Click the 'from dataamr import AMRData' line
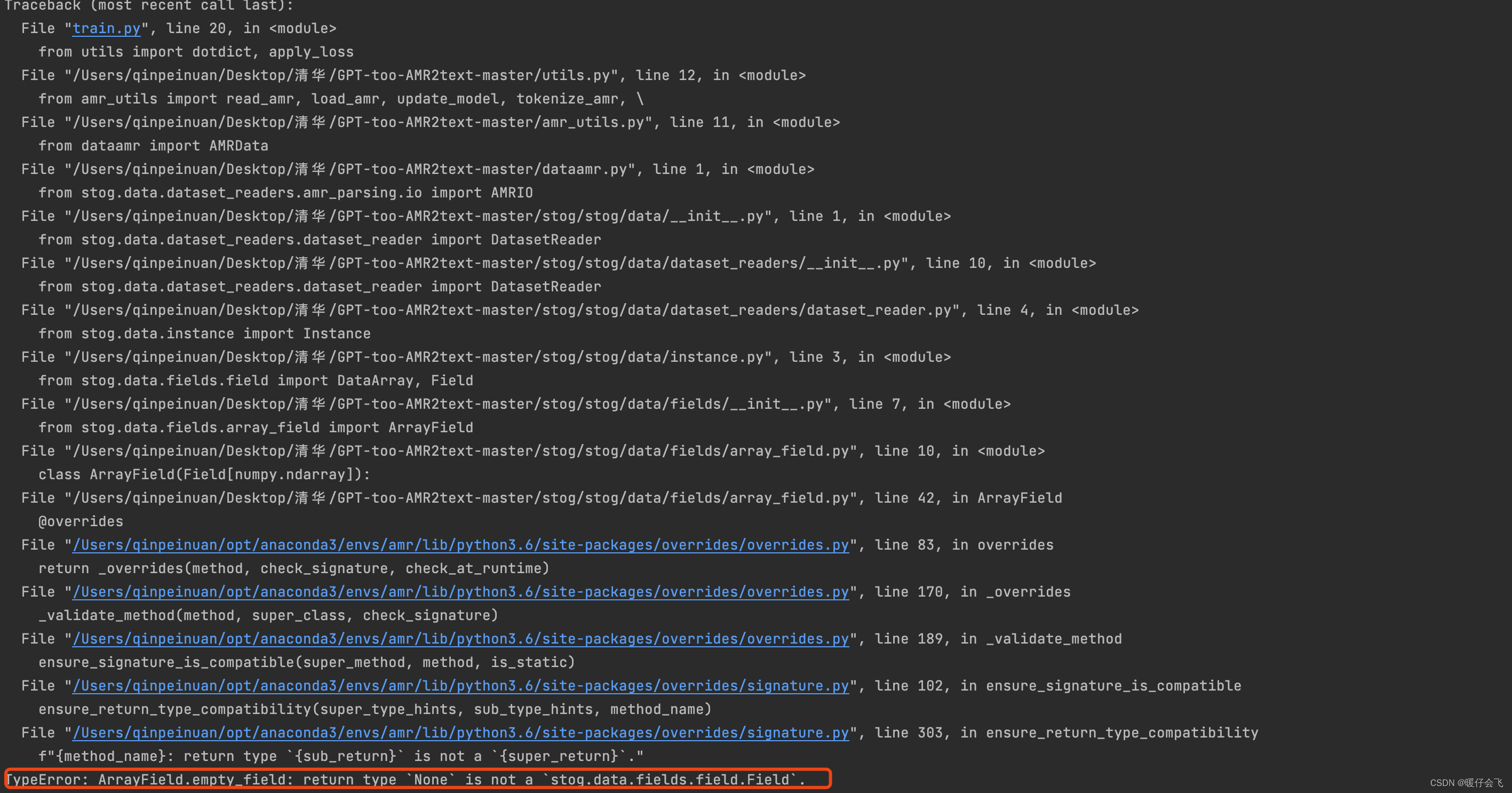The height and width of the screenshot is (793, 1512). tap(153, 146)
